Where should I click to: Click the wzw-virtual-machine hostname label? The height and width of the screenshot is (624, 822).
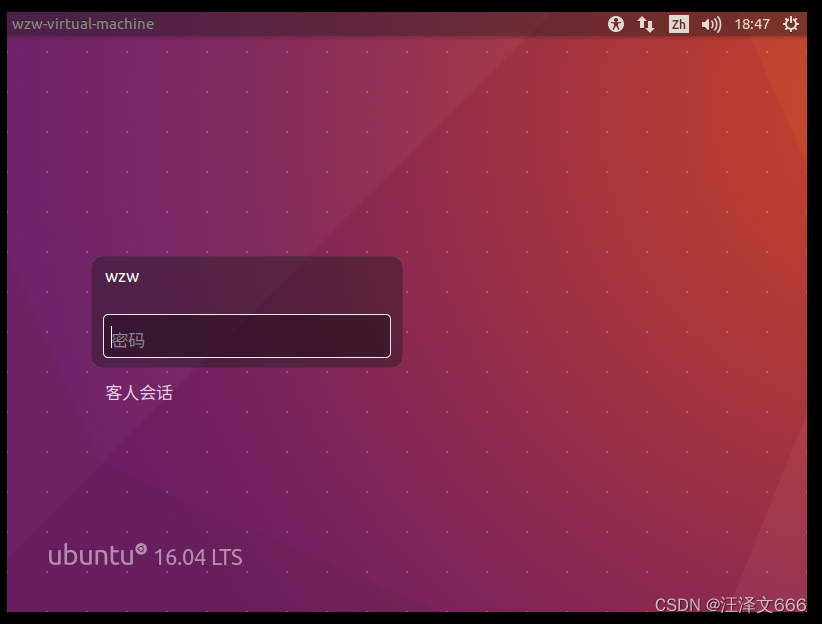click(83, 24)
